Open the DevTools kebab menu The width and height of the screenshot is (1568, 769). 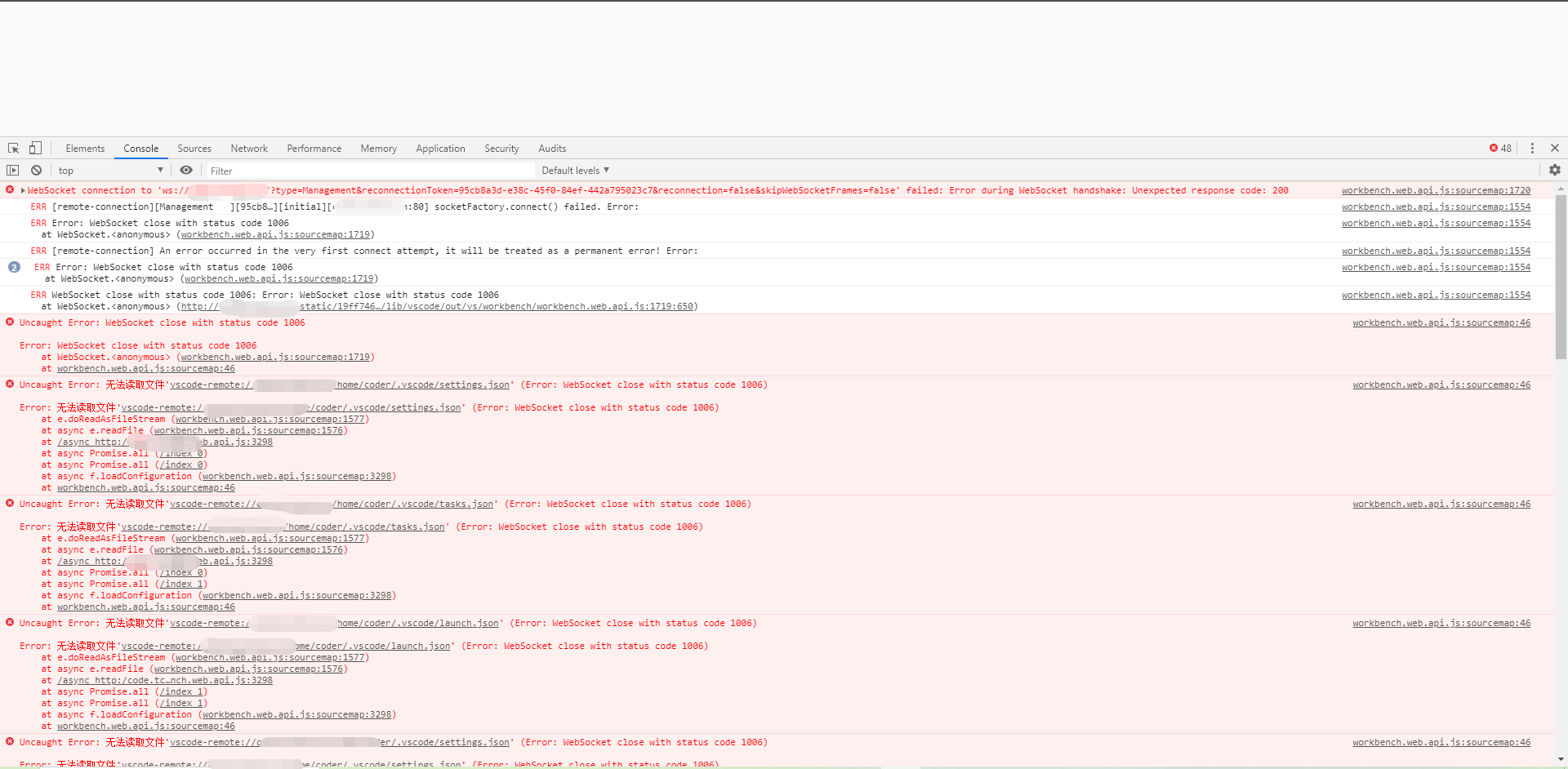point(1532,149)
